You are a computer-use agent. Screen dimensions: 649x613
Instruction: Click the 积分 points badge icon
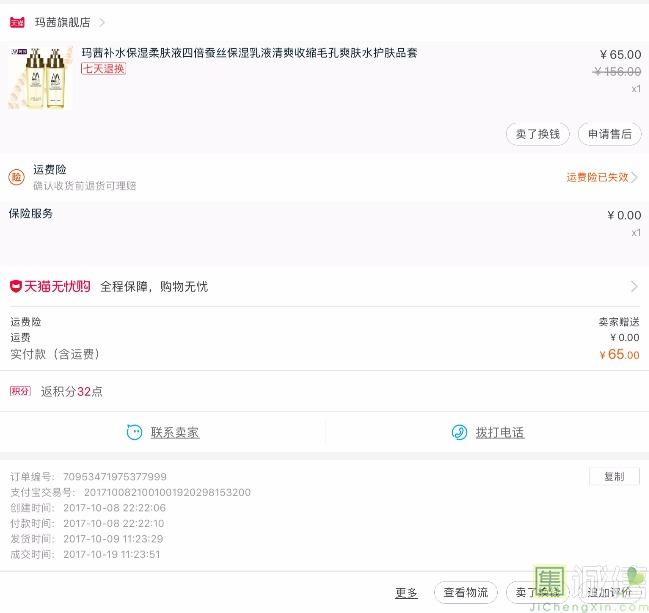[20, 391]
